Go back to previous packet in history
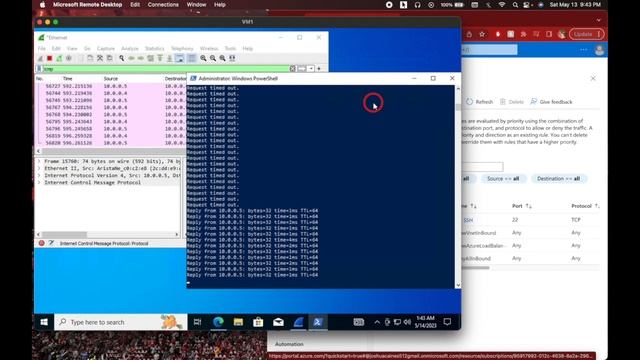This screenshot has height=360, width=640. pyautogui.click(x=131, y=58)
